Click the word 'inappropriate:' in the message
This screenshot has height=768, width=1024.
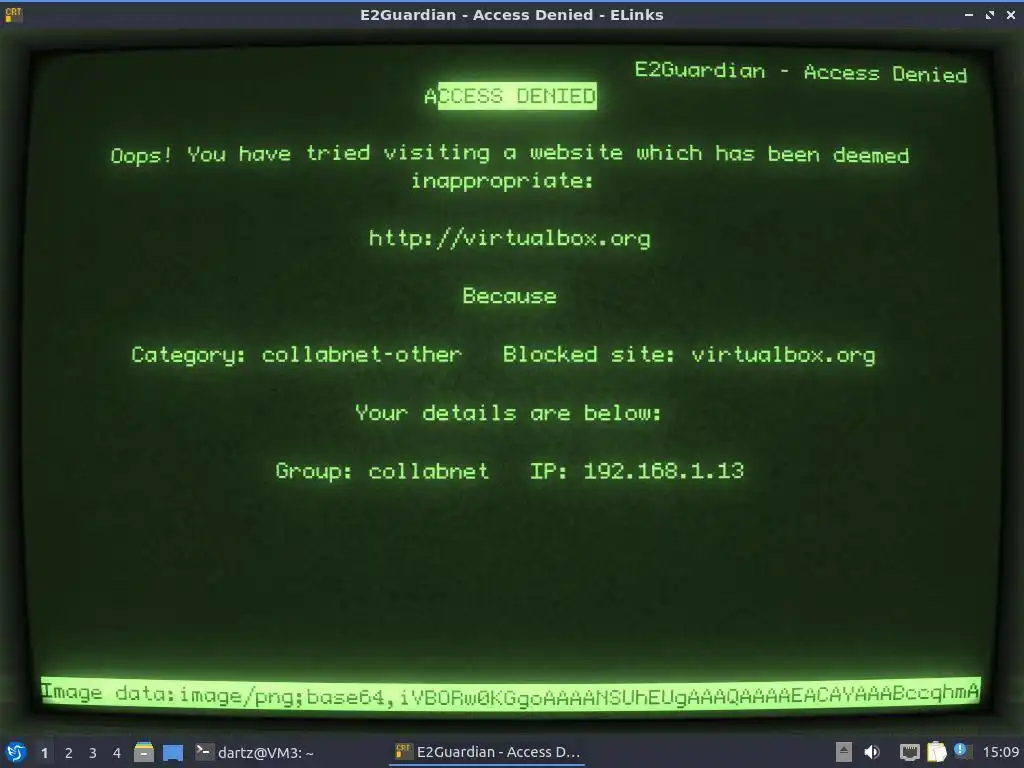click(502, 181)
